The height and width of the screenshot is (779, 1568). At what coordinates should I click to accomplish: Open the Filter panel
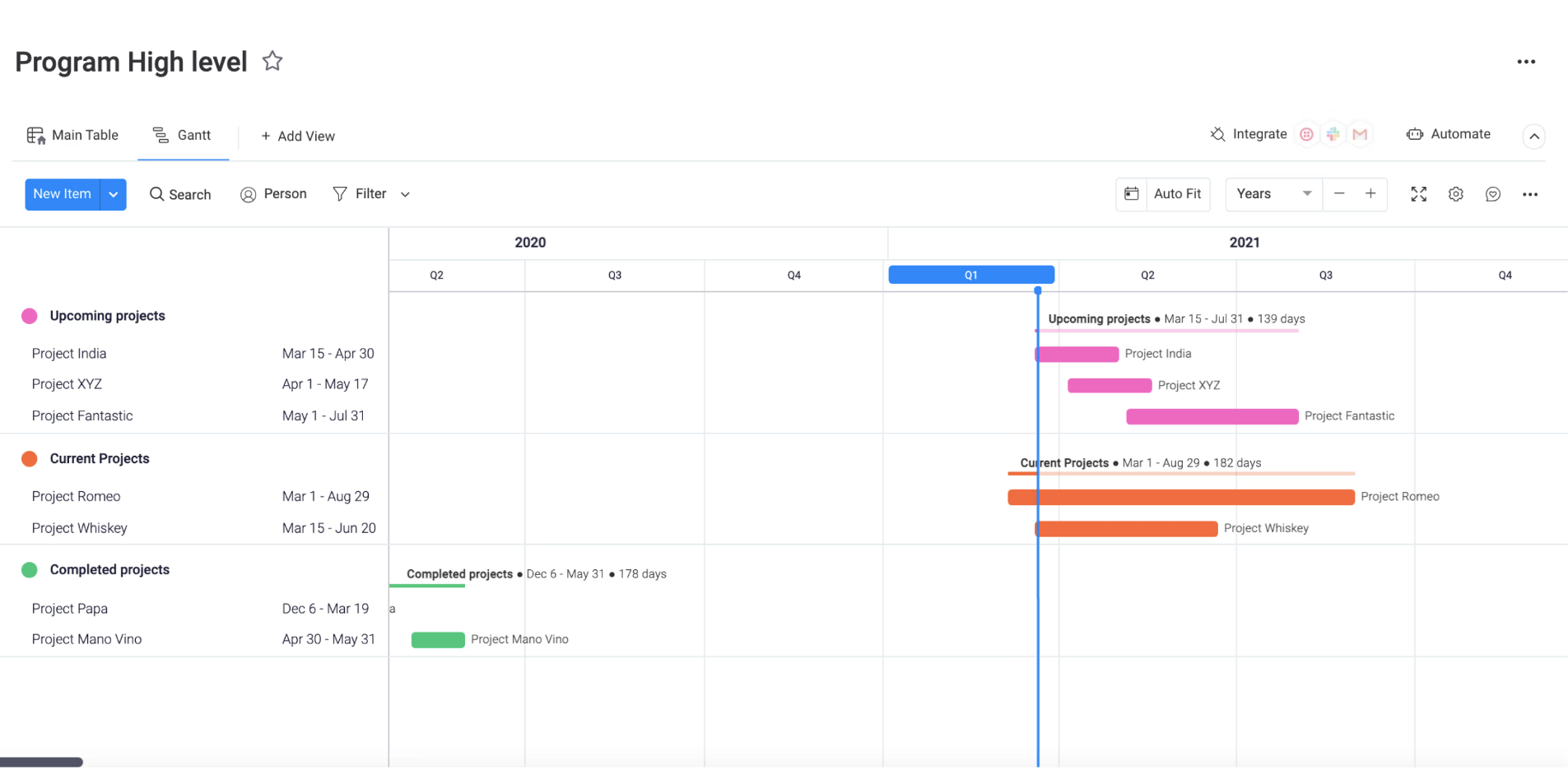pyautogui.click(x=360, y=194)
